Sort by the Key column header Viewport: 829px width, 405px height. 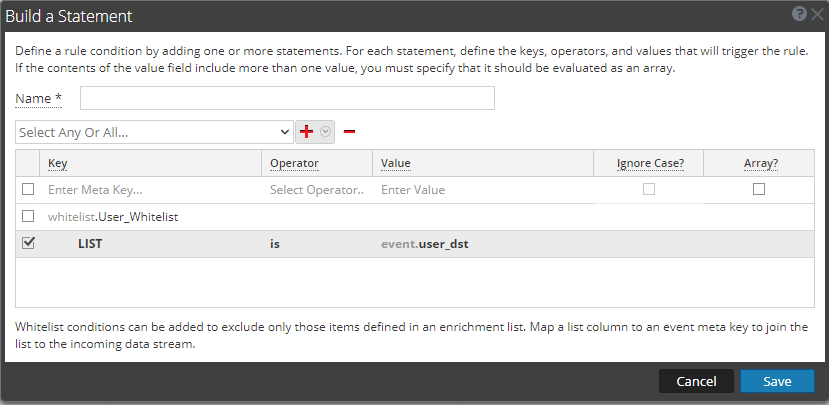click(58, 163)
